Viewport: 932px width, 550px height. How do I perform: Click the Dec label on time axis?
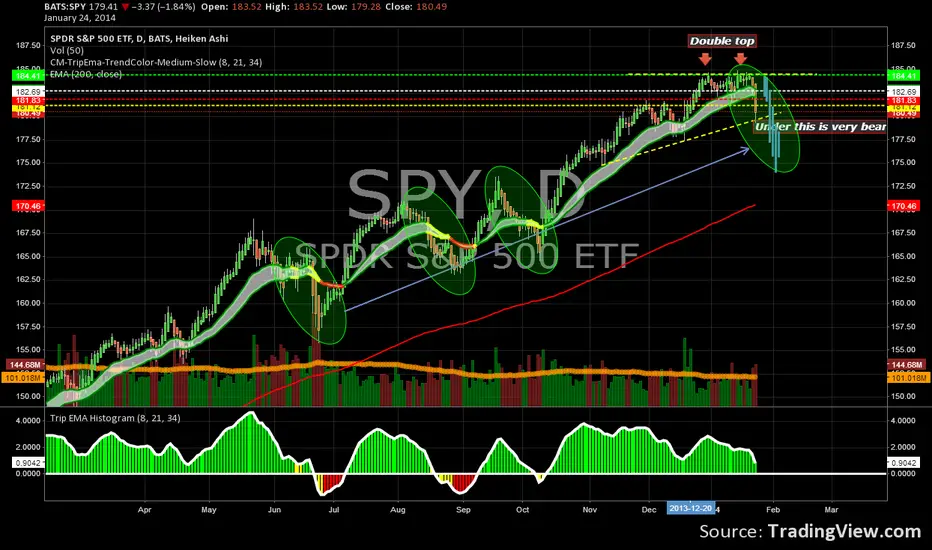pyautogui.click(x=649, y=510)
